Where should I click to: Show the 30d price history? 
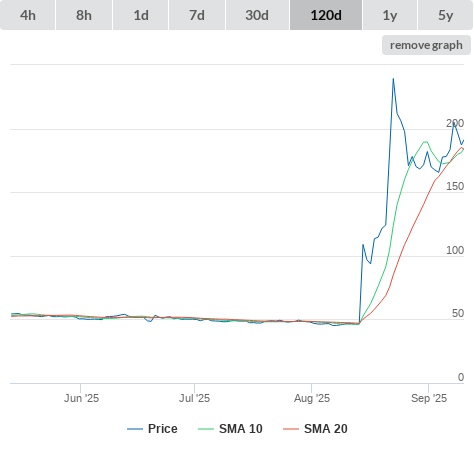coord(257,15)
